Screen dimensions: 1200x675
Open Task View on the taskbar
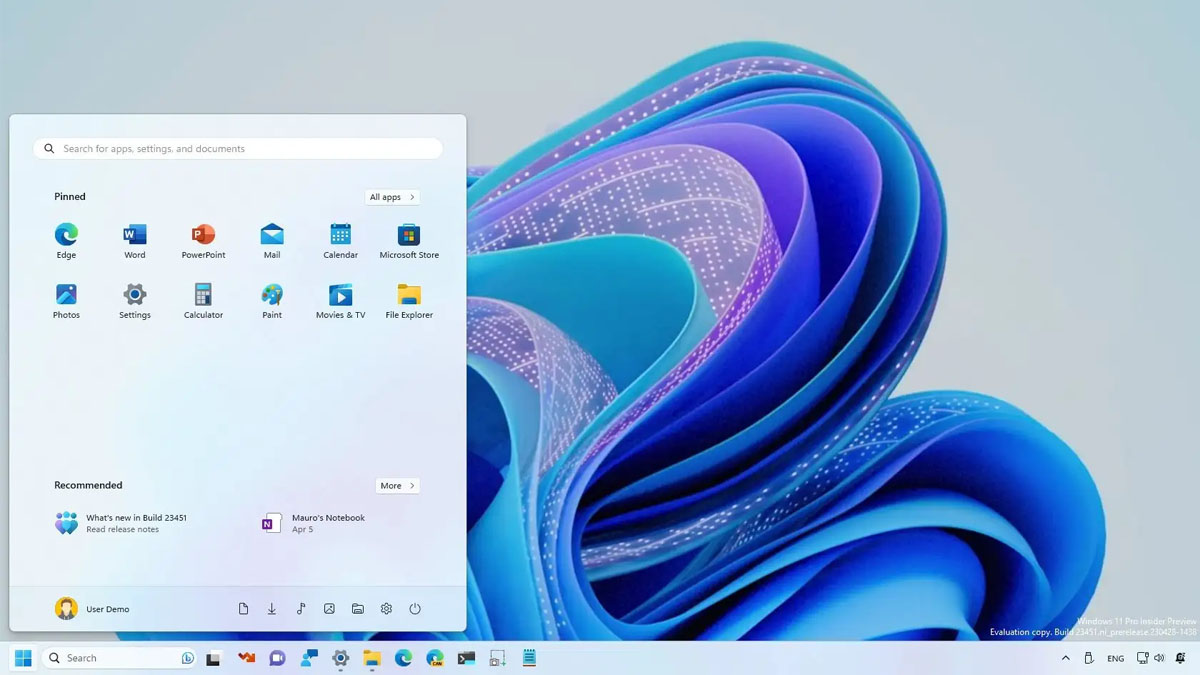point(213,658)
